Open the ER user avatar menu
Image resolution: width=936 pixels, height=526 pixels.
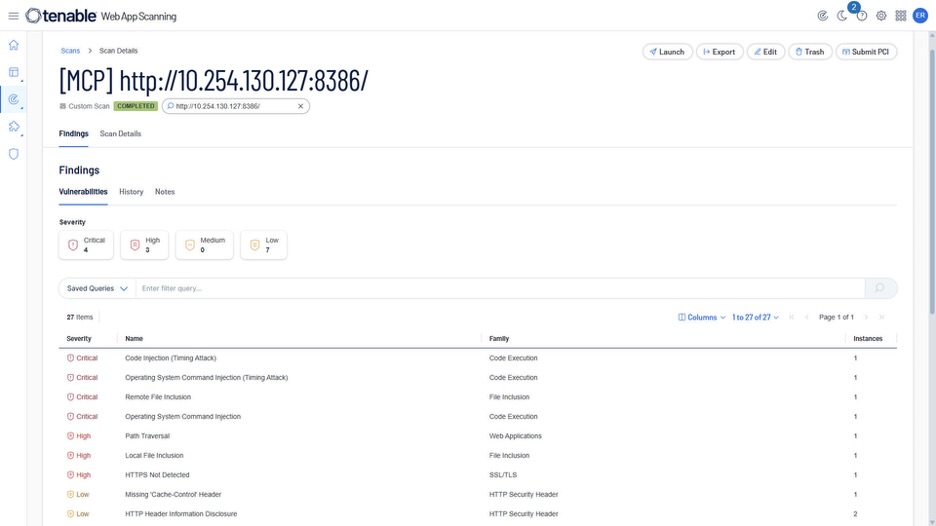(920, 16)
